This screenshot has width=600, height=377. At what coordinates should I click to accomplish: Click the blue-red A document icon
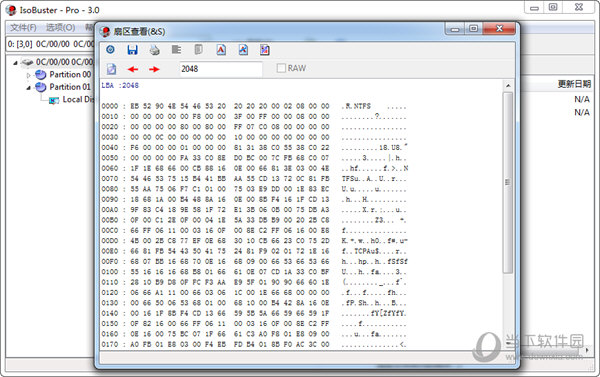tap(243, 50)
